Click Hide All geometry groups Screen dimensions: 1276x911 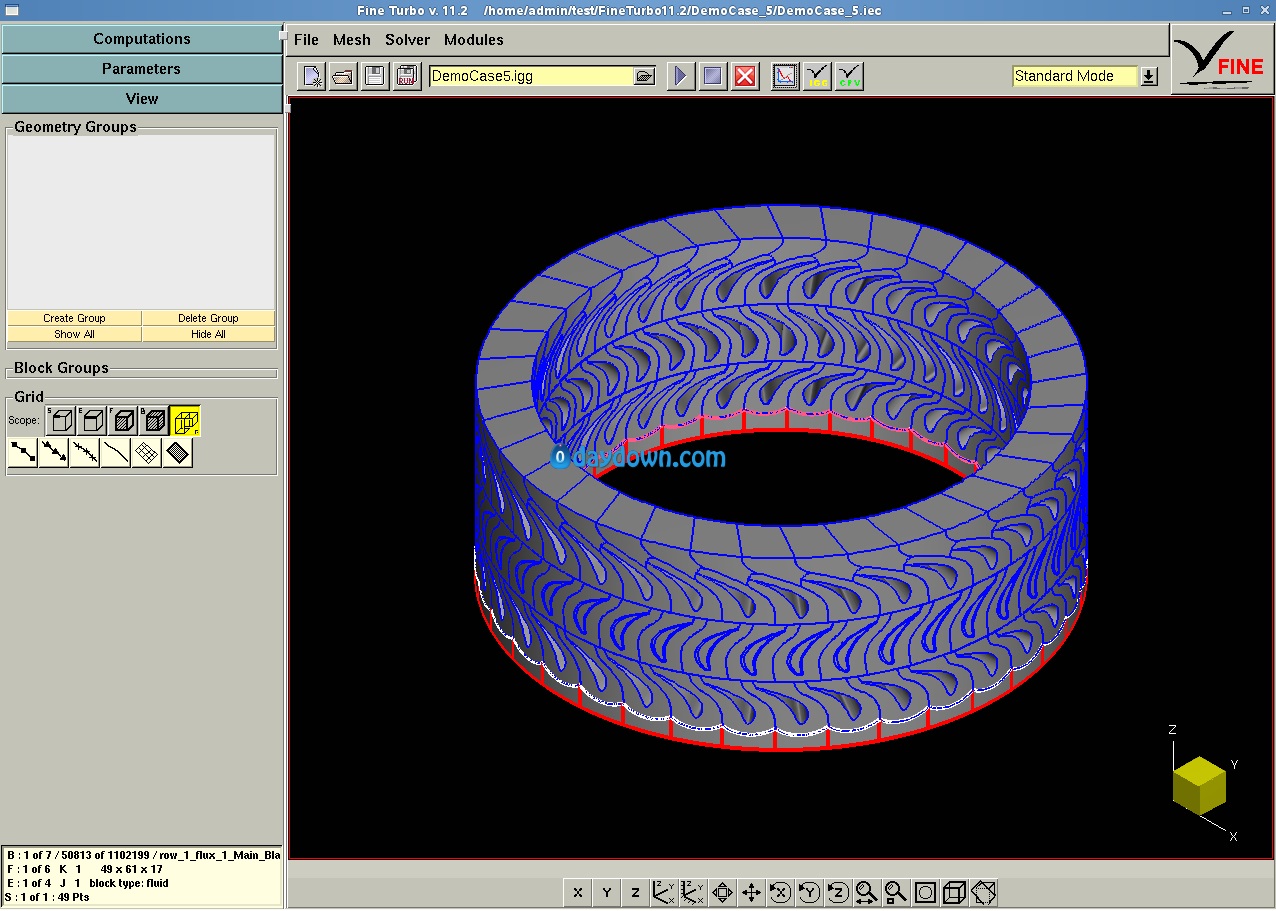click(208, 334)
